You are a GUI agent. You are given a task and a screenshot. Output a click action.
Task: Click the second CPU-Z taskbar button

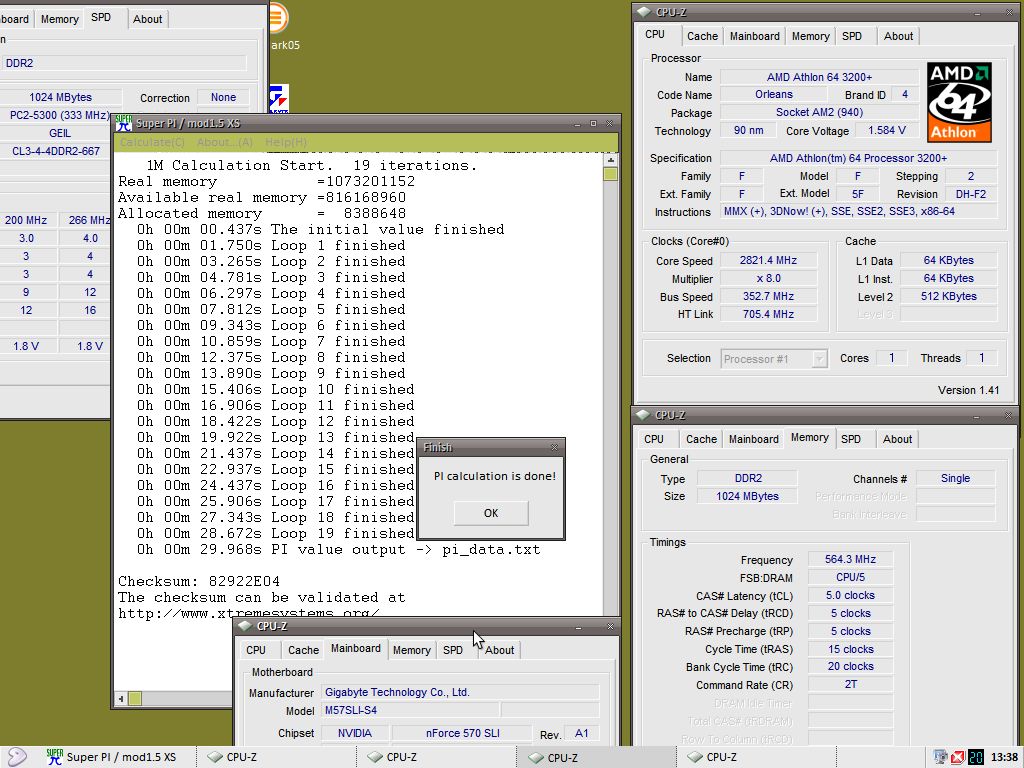coord(438,757)
